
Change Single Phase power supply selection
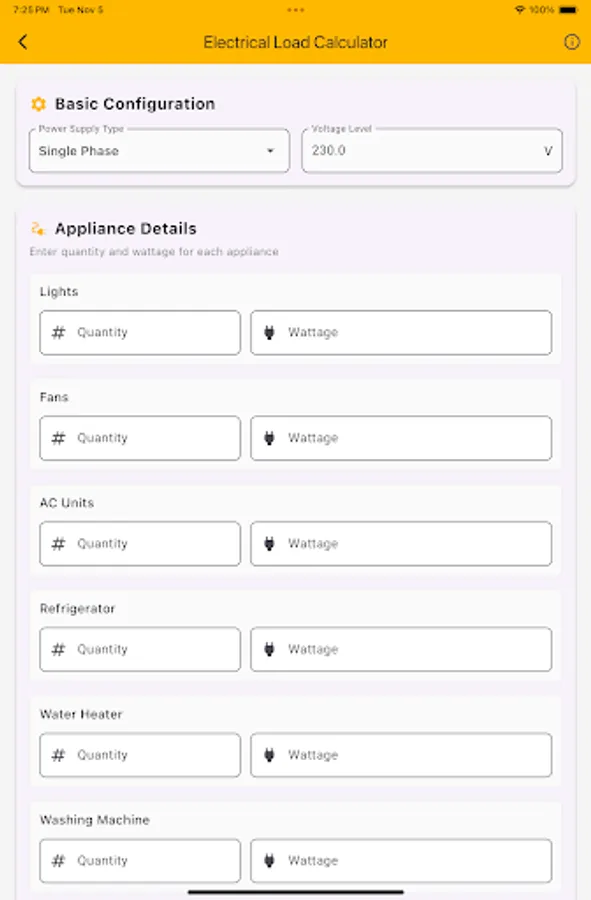click(x=159, y=150)
